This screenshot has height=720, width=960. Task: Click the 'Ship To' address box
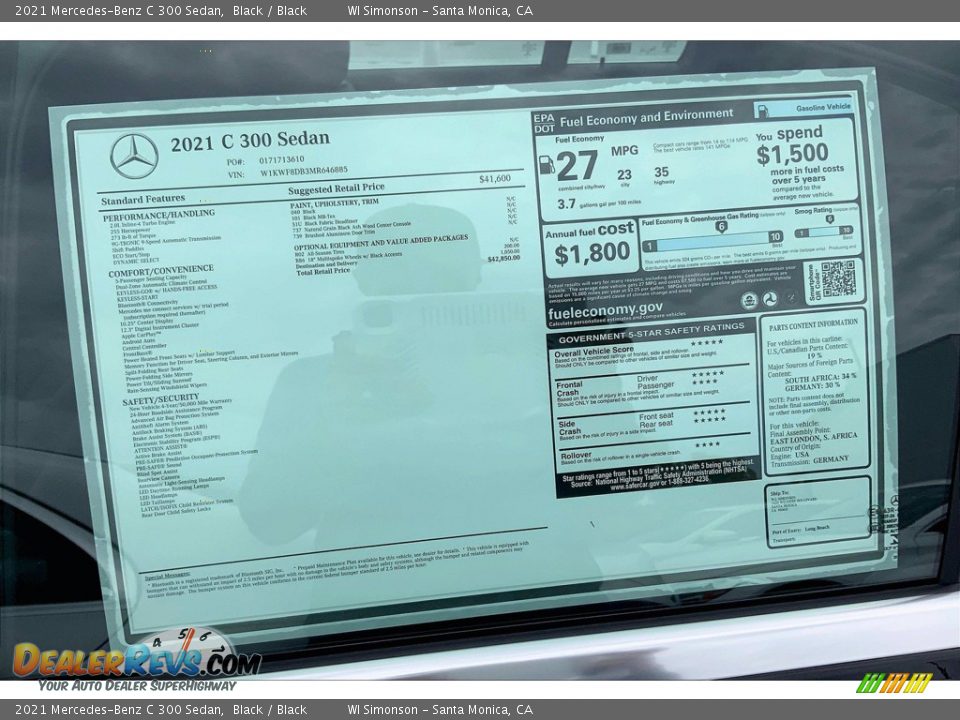pyautogui.click(x=817, y=512)
